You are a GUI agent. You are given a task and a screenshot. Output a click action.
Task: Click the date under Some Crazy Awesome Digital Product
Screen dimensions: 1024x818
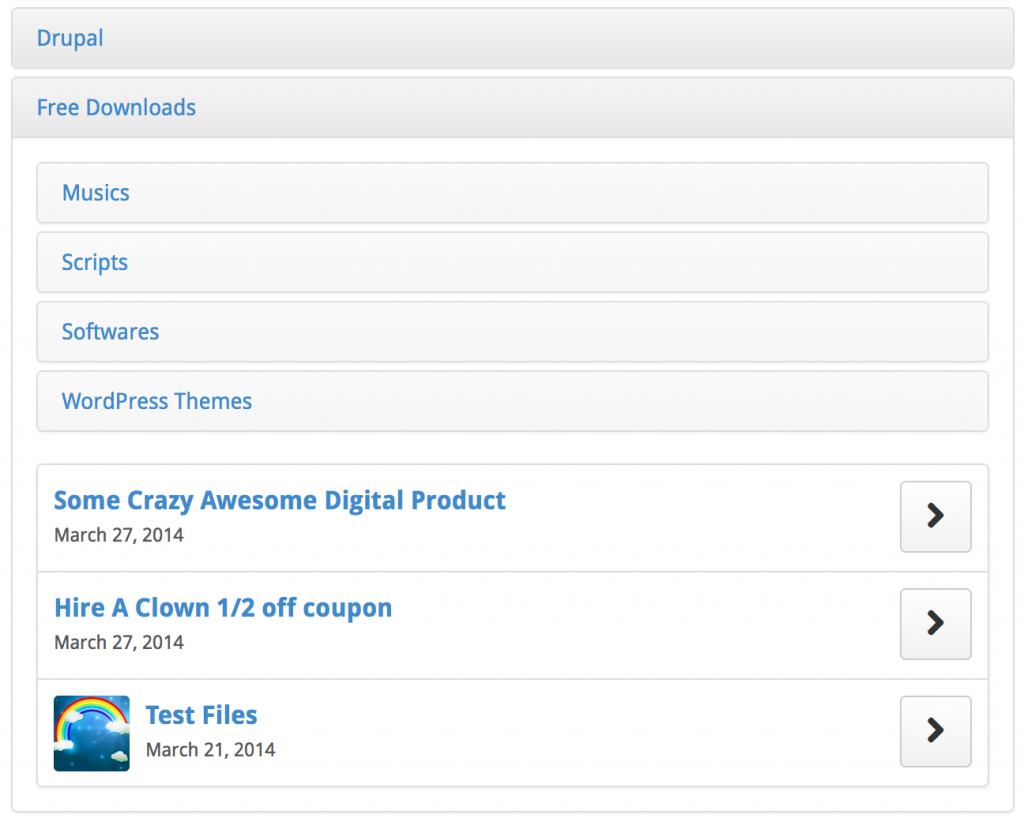119,535
